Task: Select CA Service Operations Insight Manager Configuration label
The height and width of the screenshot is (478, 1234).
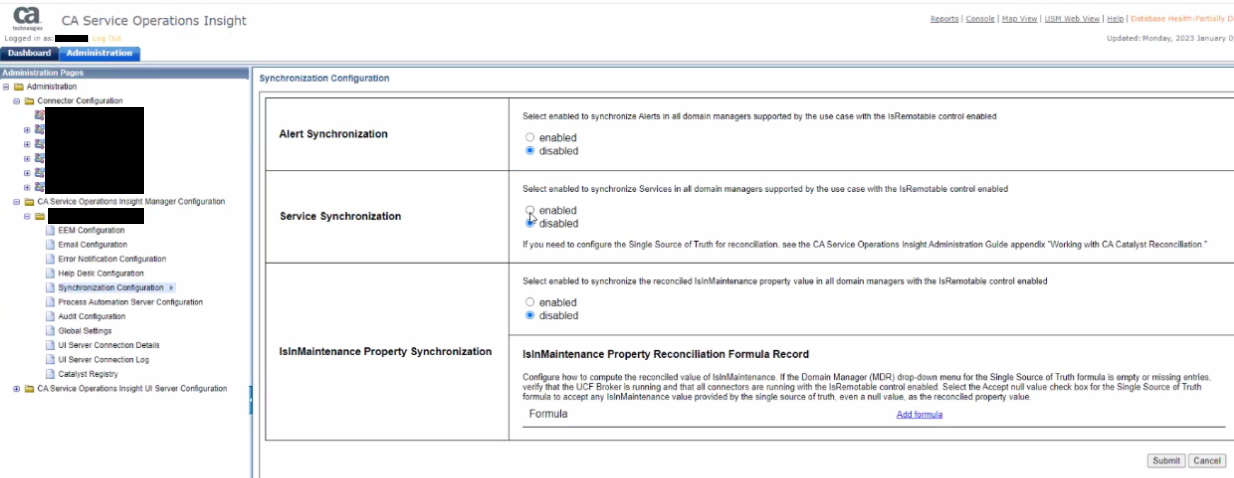Action: click(x=131, y=202)
